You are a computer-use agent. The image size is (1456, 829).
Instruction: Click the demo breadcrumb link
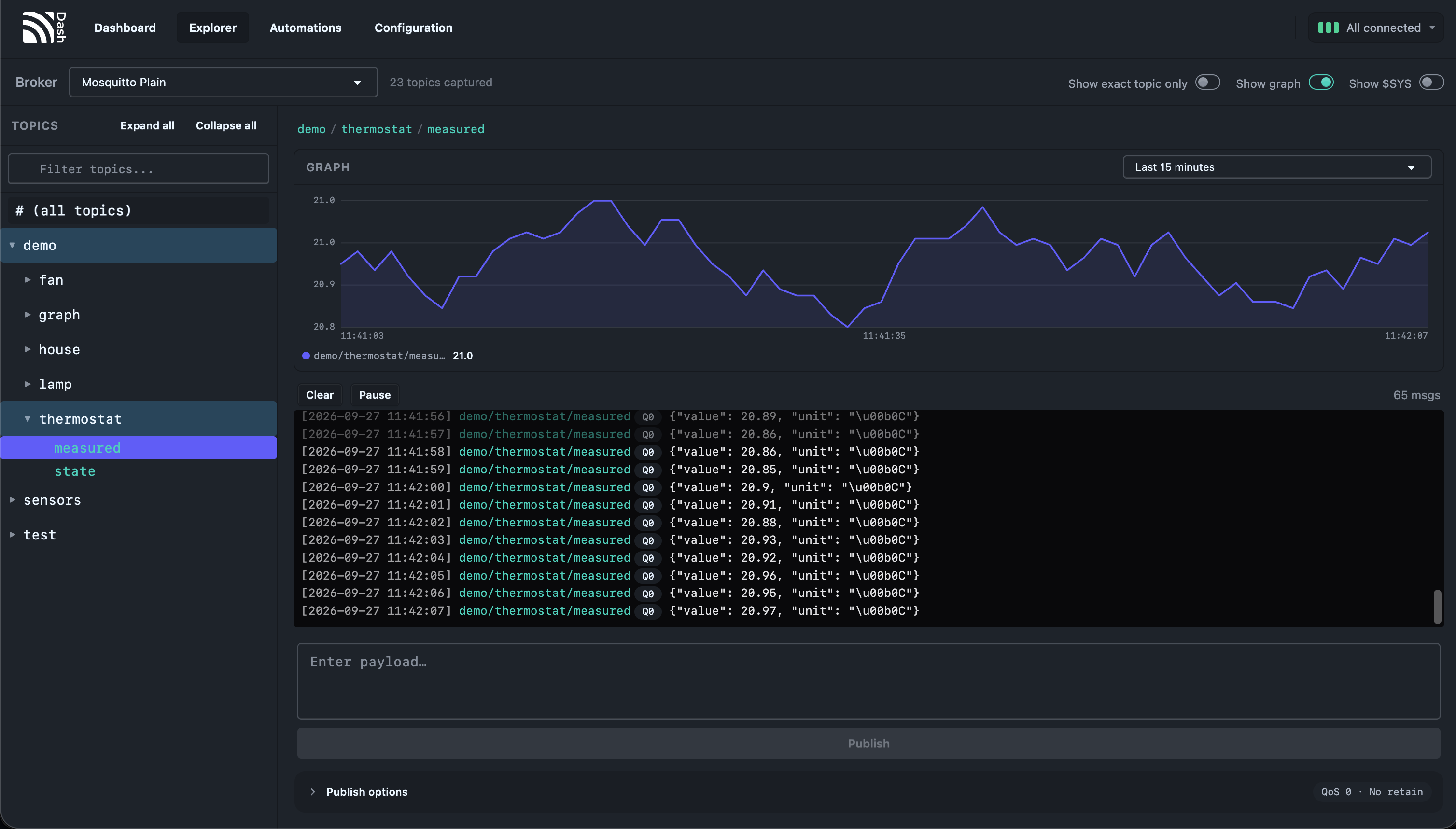tap(311, 129)
